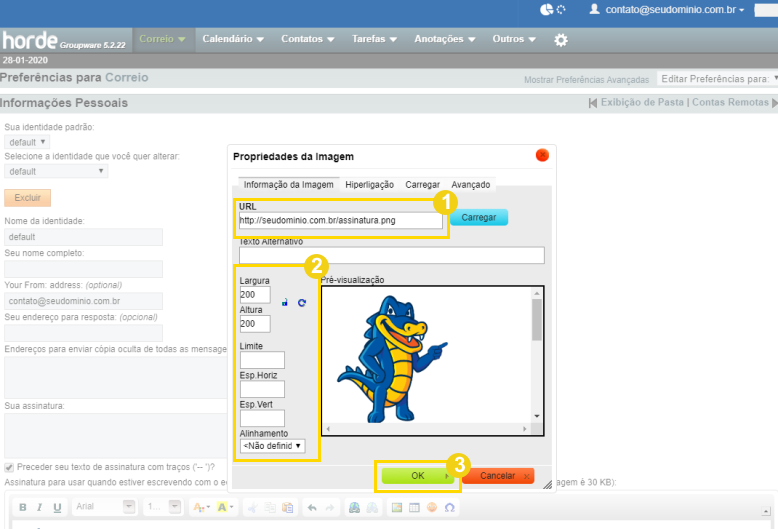Switch to the Avançado tab

click(470, 185)
